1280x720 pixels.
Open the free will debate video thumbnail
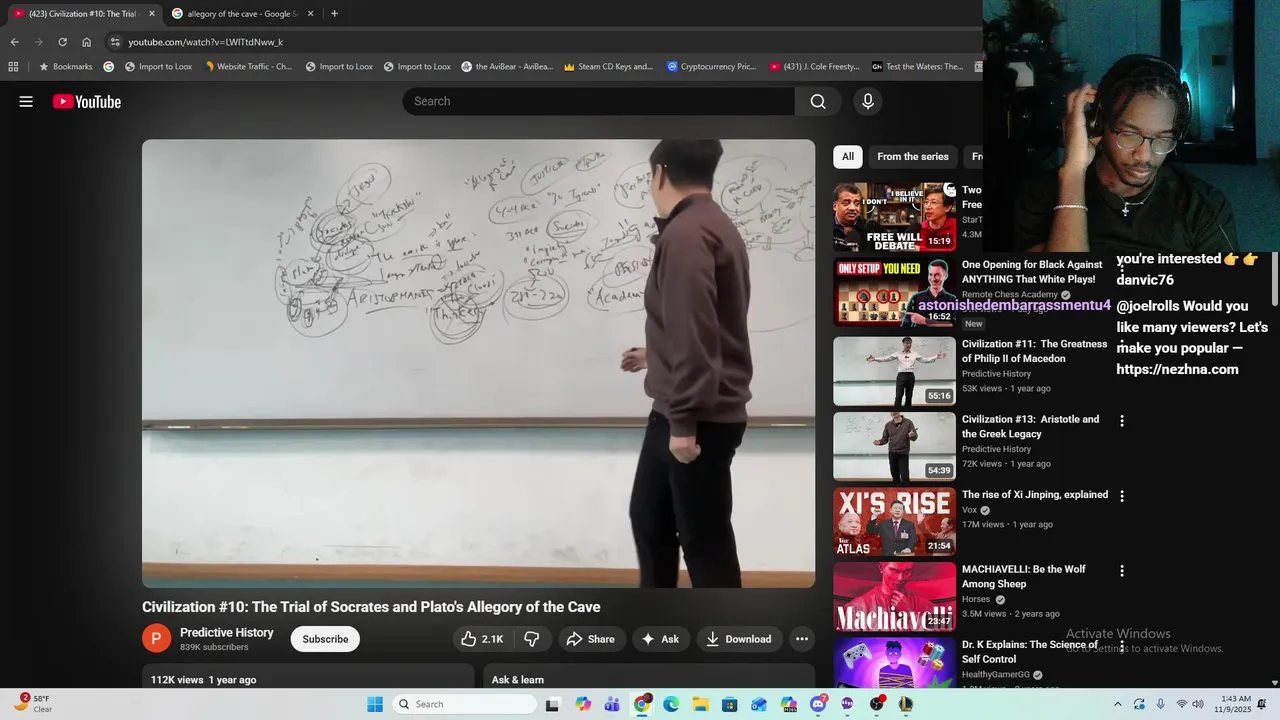pos(894,217)
